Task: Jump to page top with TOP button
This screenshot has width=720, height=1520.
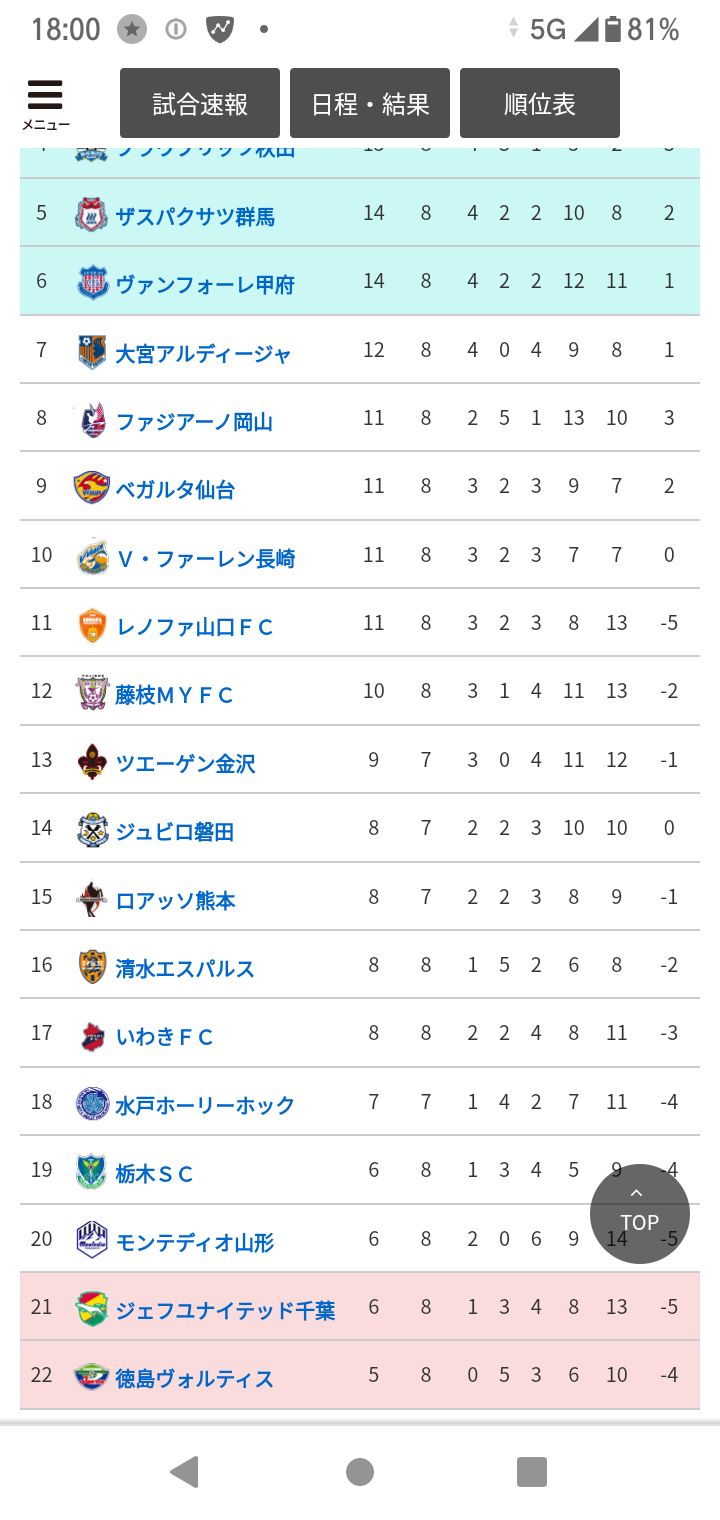Action: pyautogui.click(x=640, y=1214)
